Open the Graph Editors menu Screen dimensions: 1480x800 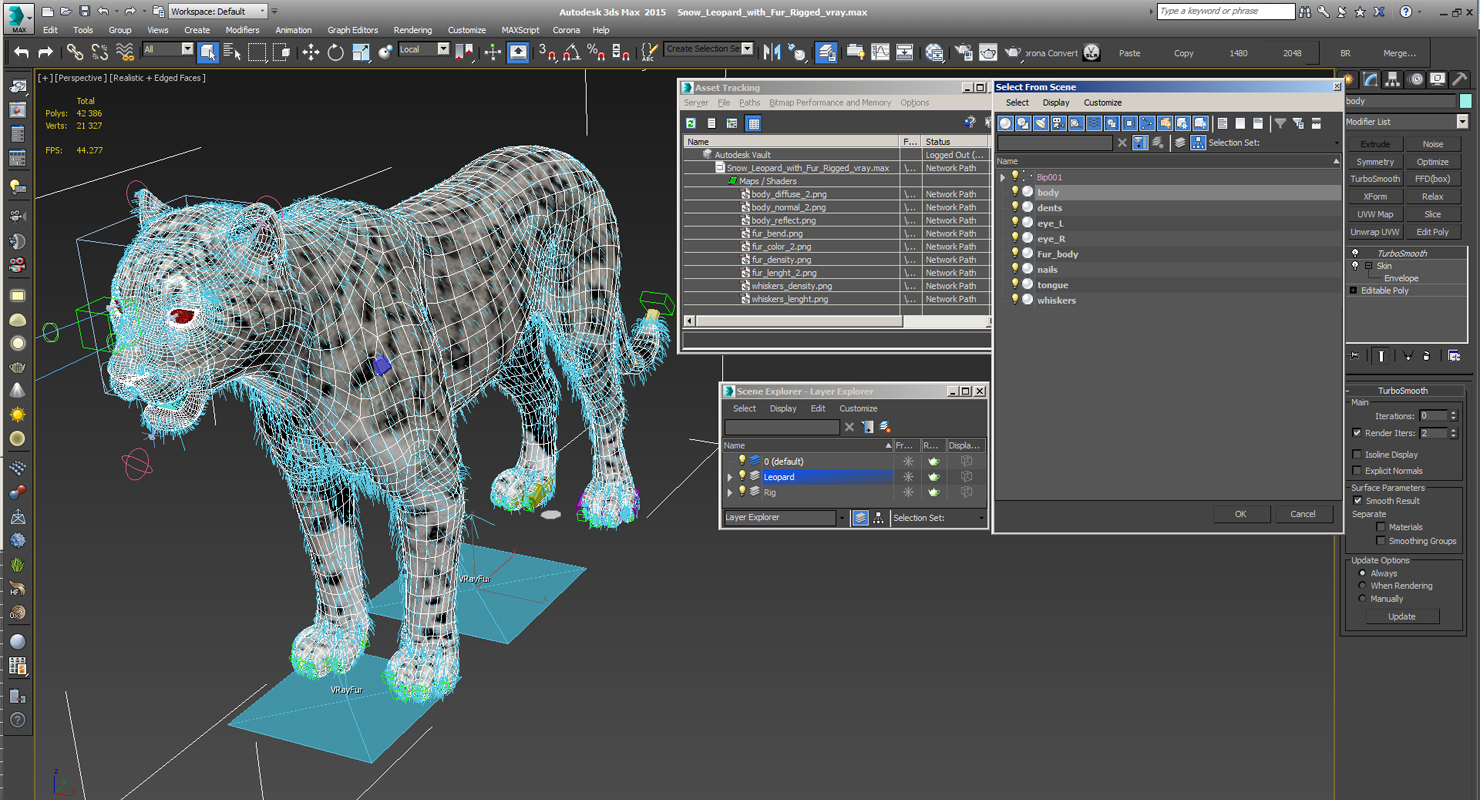(x=353, y=30)
